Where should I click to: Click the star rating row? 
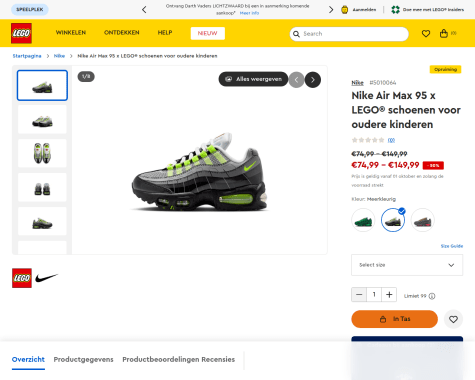(x=368, y=140)
